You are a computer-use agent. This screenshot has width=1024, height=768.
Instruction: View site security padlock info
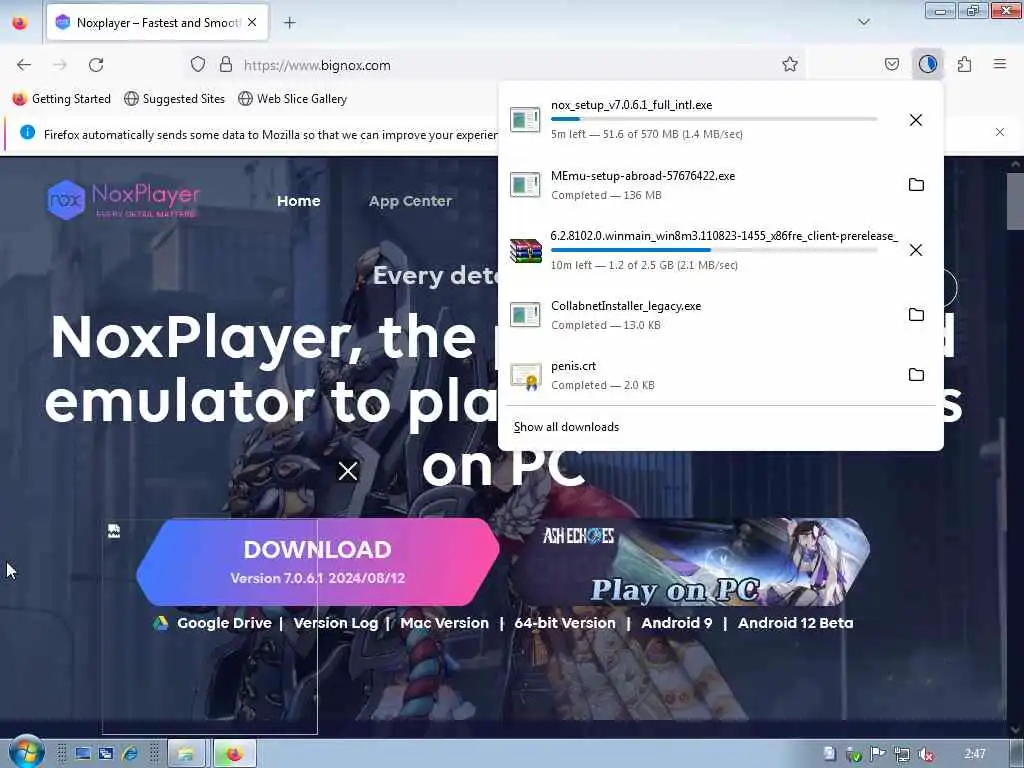(226, 65)
